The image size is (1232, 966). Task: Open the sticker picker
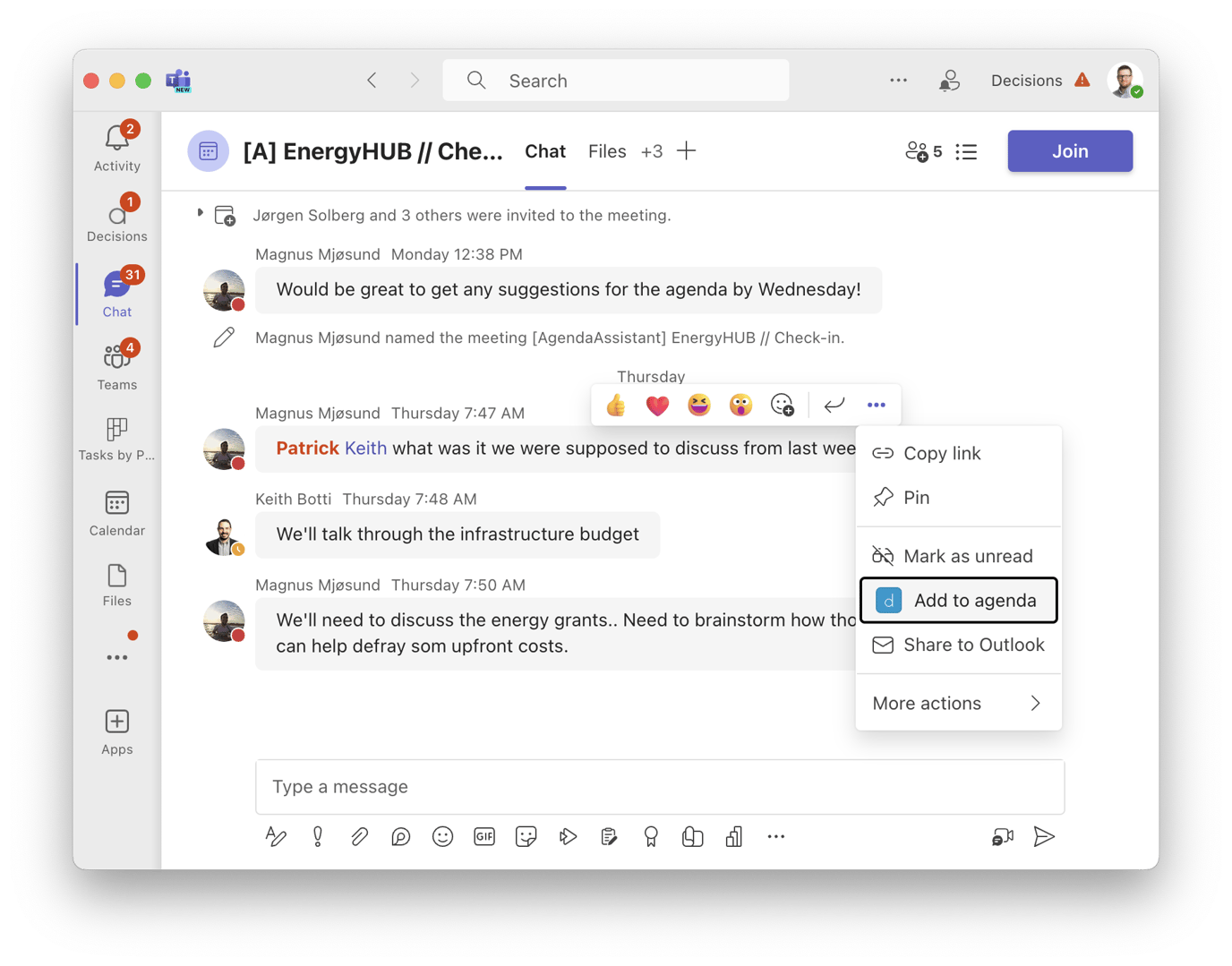pyautogui.click(x=526, y=837)
